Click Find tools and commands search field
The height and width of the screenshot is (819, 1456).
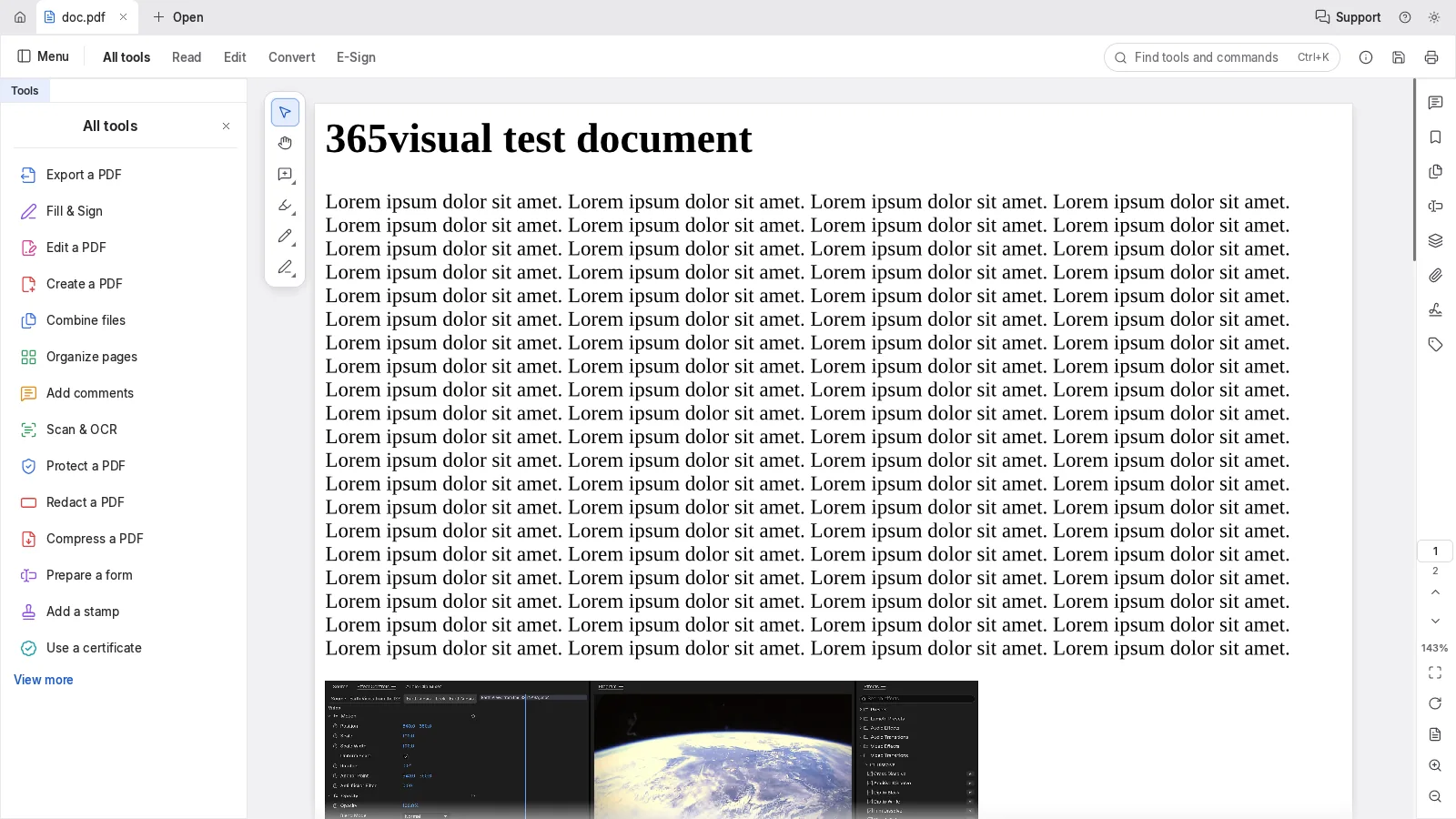[1221, 57]
